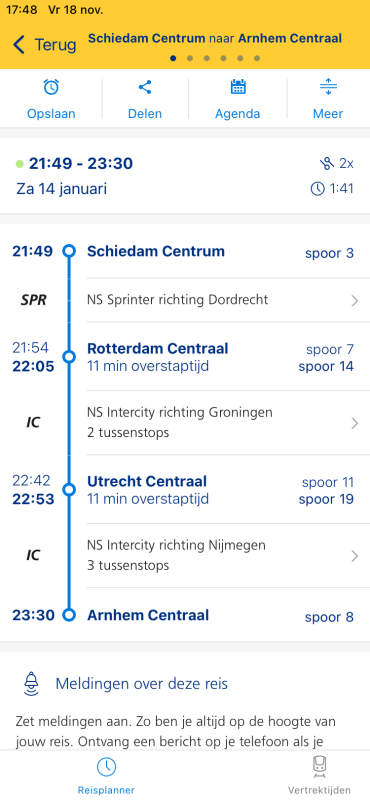Switch to the Vertrektijden tab
This screenshot has width=370, height=800.
click(319, 776)
